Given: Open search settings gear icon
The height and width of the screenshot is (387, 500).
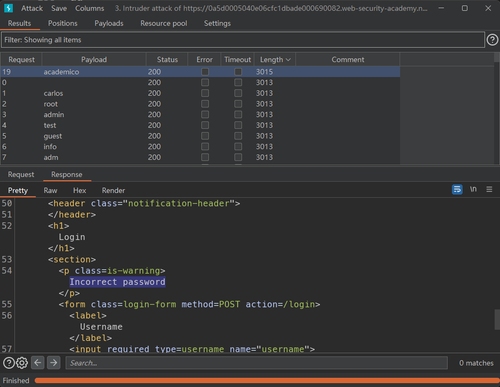Looking at the screenshot, I should [22, 363].
